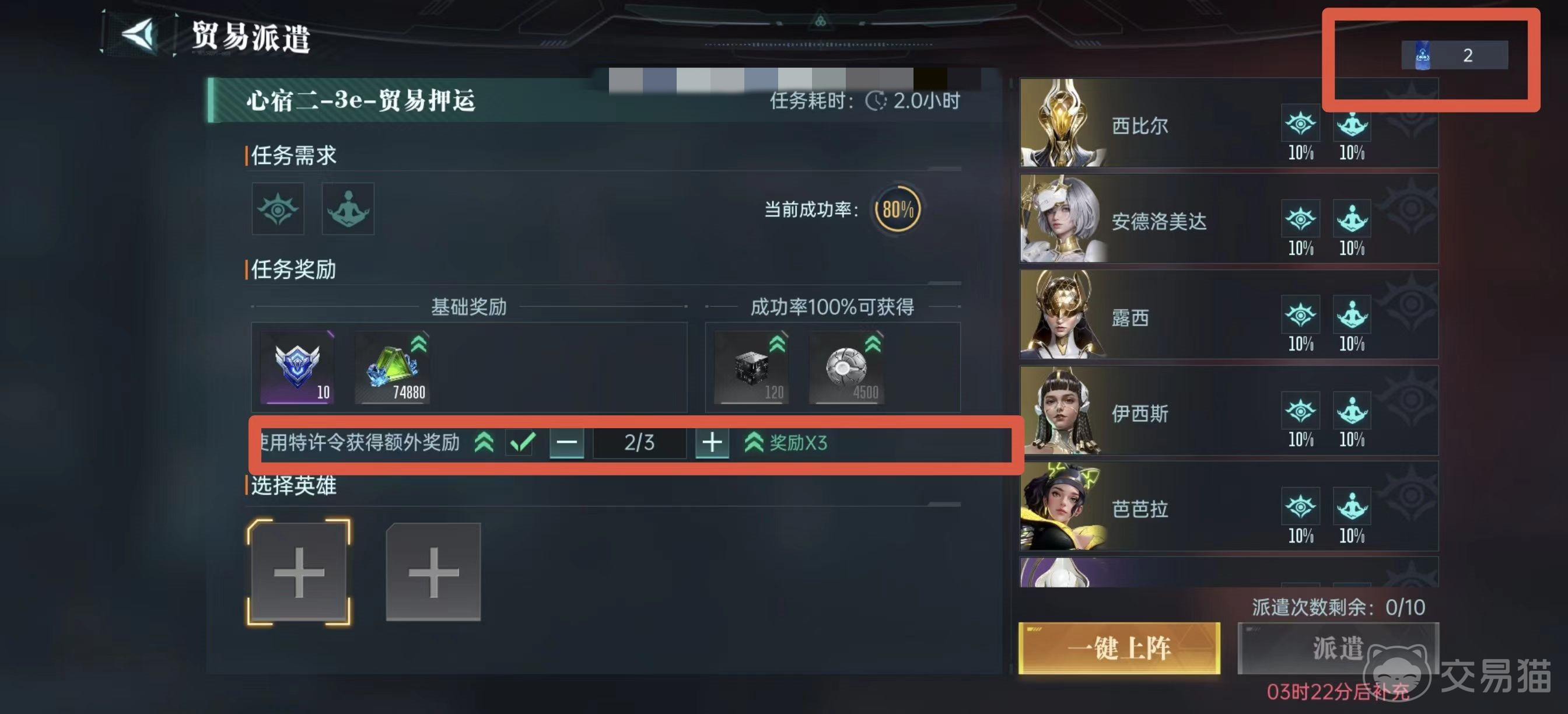Viewport: 1568px width, 714px height.
Task: Click the 一键上阵 auto-deploy button
Action: [x=1119, y=647]
